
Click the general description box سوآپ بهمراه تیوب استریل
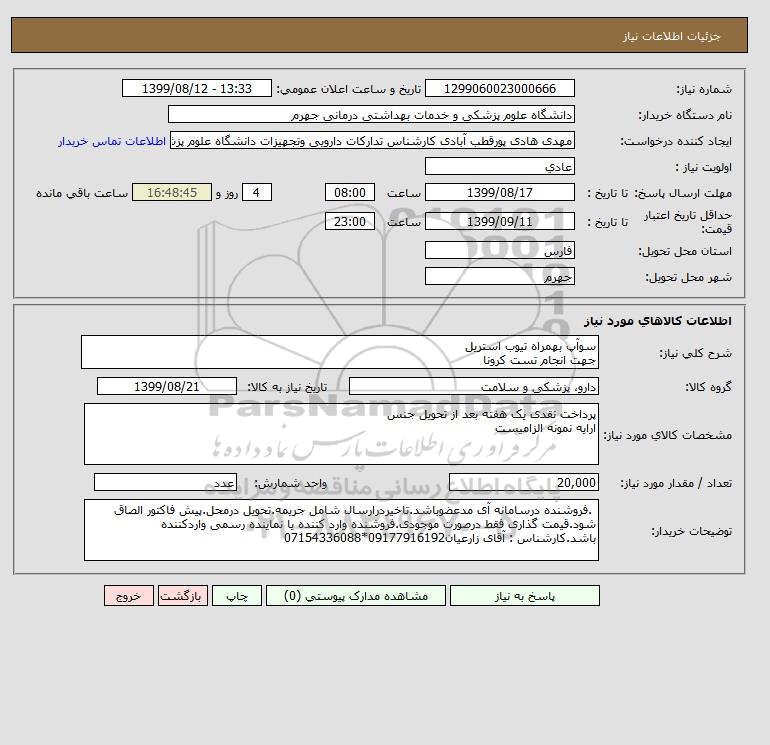340,352
